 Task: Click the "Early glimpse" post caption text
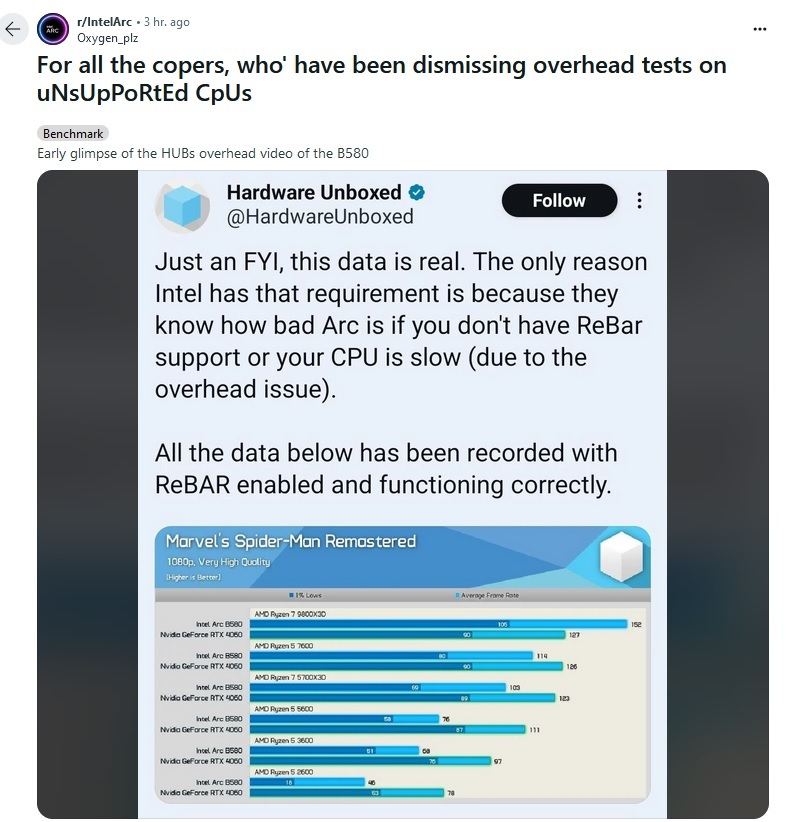[203, 153]
